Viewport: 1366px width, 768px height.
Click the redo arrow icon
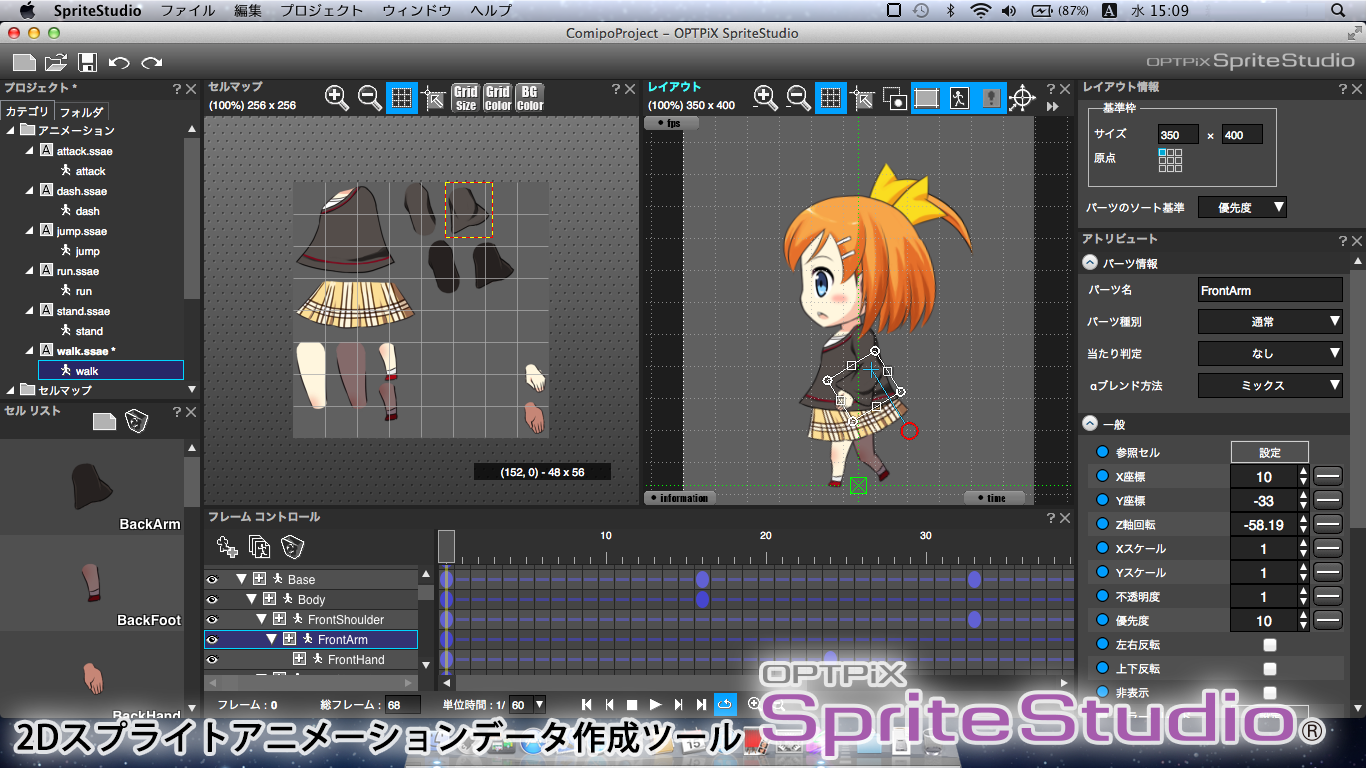point(151,62)
